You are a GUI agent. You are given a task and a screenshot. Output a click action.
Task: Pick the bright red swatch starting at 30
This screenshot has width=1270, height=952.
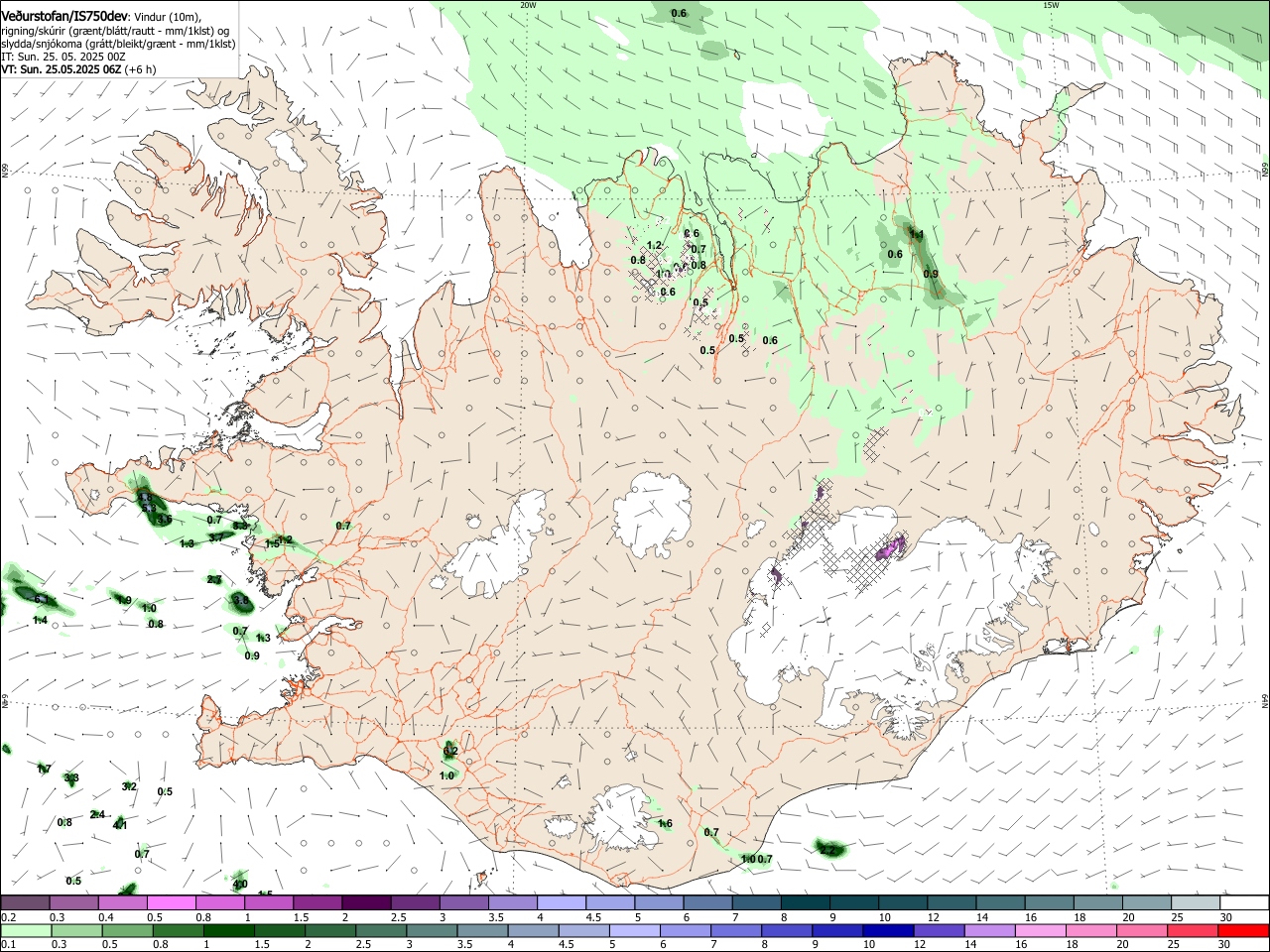tap(1243, 930)
